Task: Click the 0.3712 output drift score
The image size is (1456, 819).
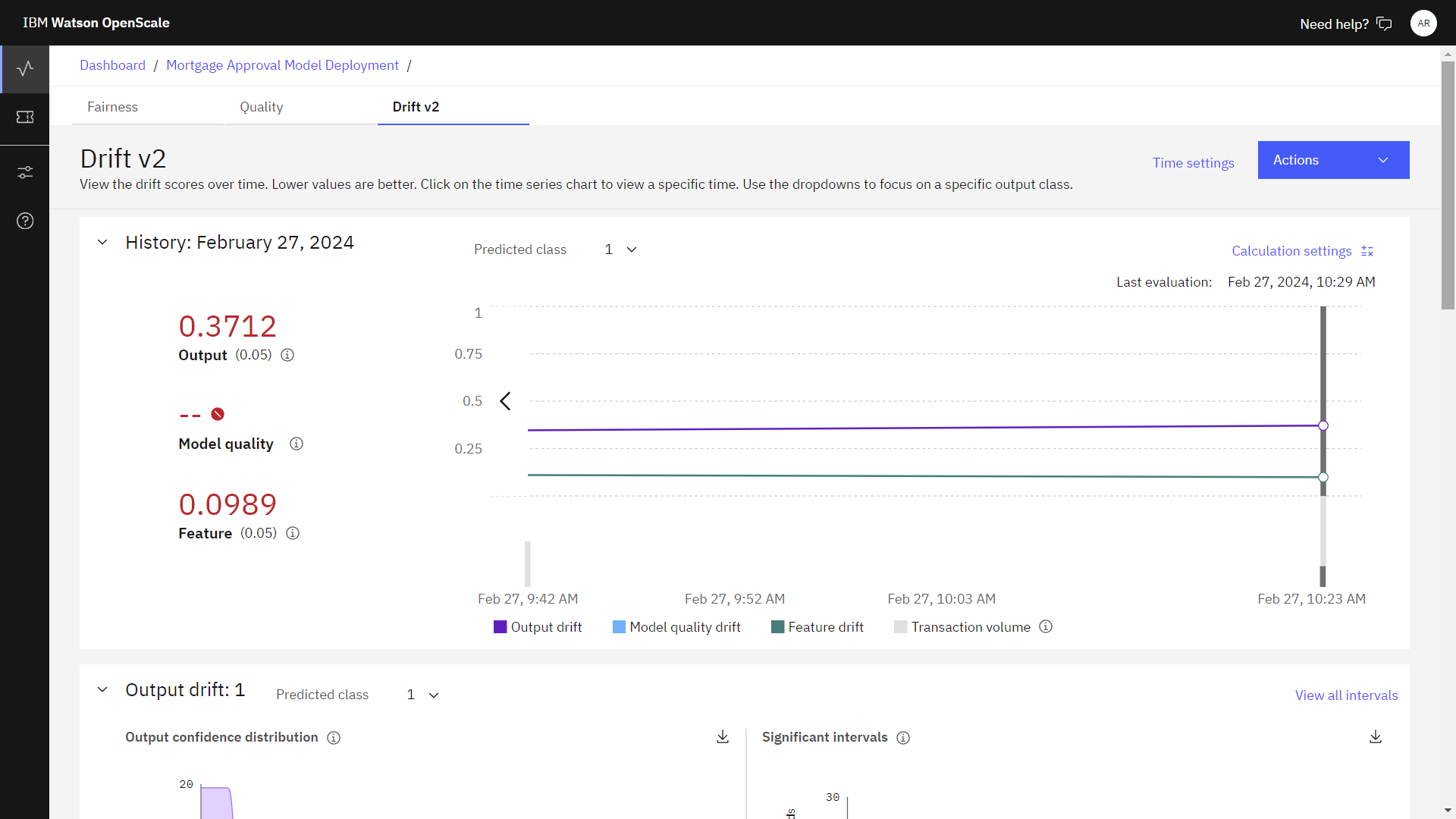Action: (227, 327)
